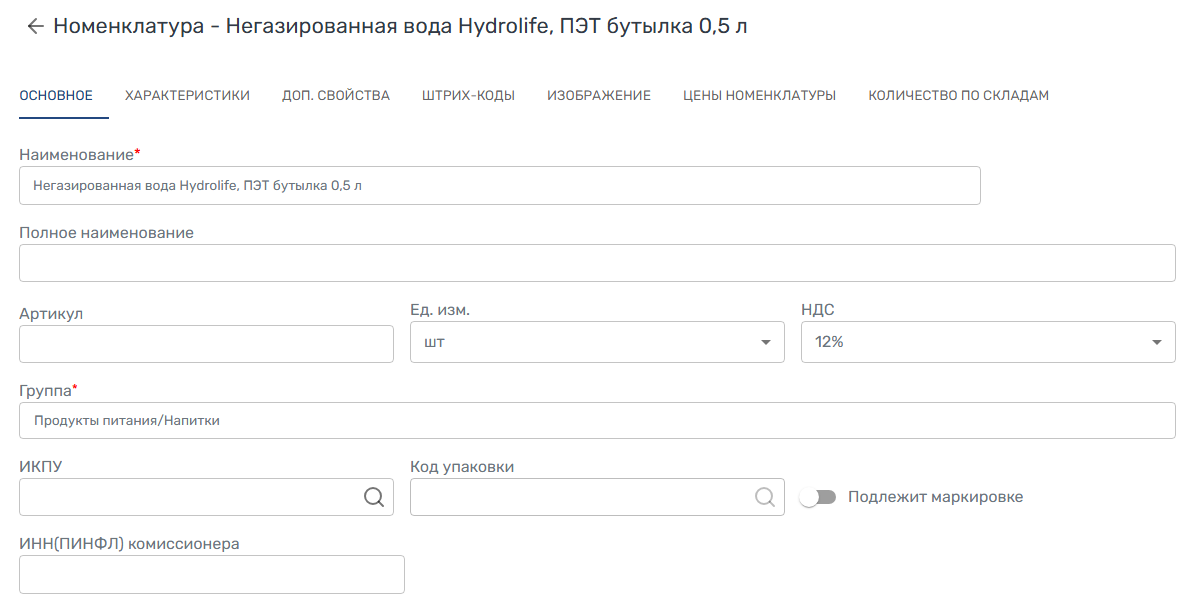View the Количество по складам tab
The height and width of the screenshot is (605, 1196).
pyautogui.click(x=958, y=96)
